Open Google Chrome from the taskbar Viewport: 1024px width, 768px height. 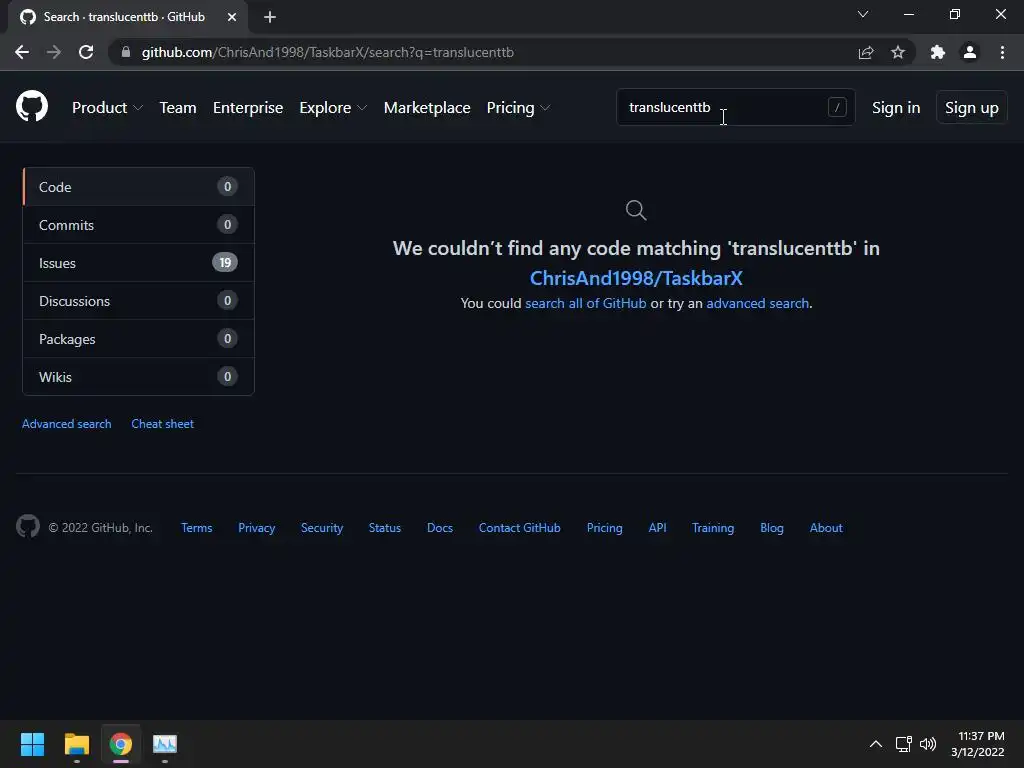click(x=120, y=744)
